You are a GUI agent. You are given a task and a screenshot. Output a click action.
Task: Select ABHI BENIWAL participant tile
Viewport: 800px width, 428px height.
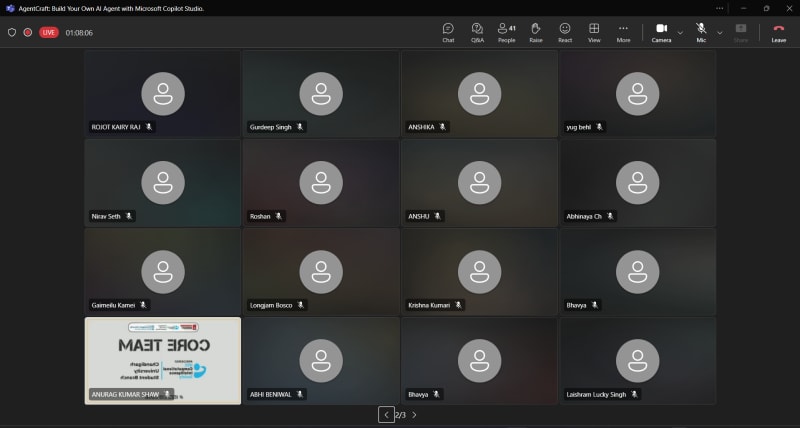click(321, 361)
